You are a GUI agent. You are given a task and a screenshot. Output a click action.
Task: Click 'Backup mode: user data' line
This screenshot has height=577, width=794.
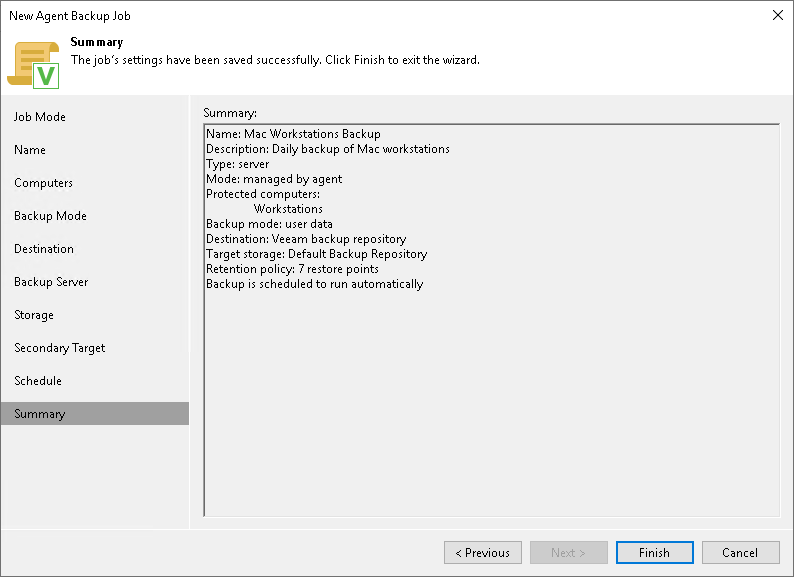point(269,224)
